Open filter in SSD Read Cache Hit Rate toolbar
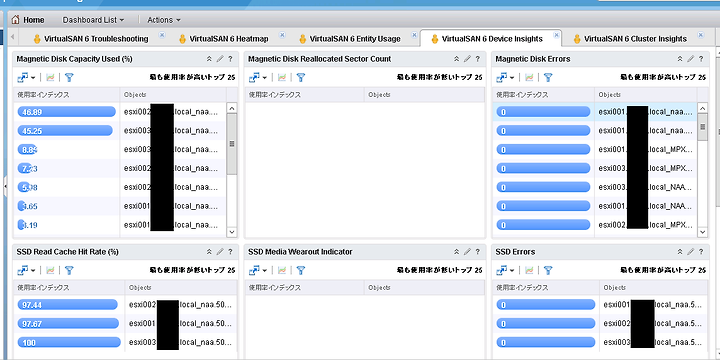The width and height of the screenshot is (720, 360). [x=69, y=270]
